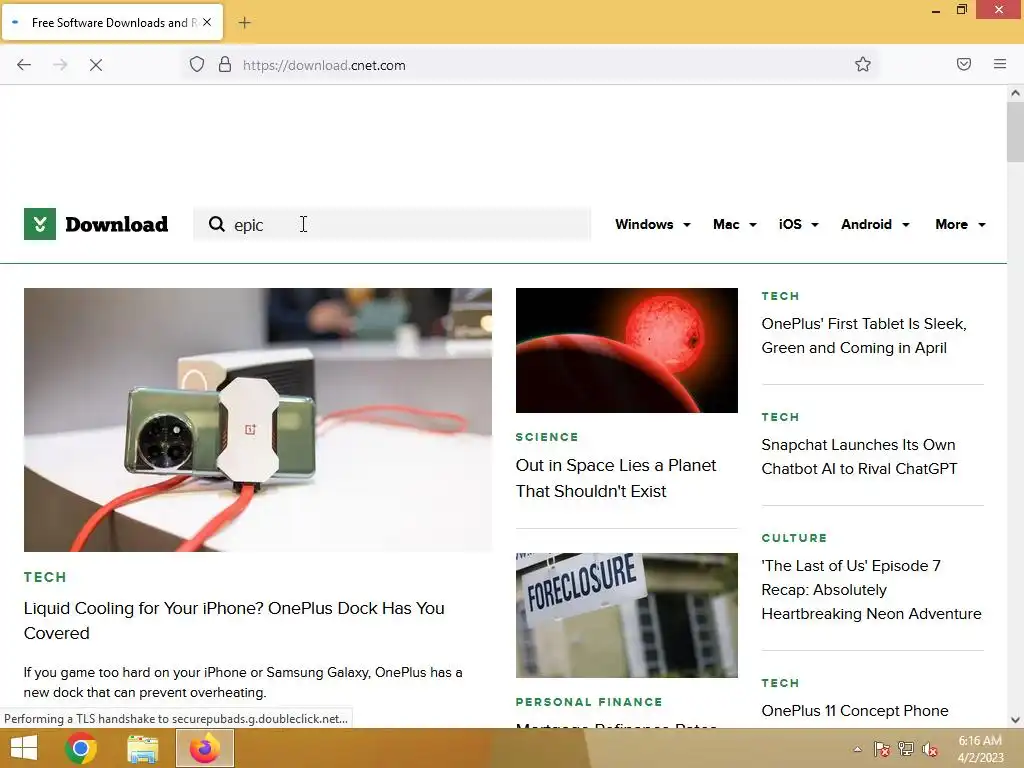Click the muted volume tray icon
This screenshot has height=768, width=1024.
click(x=930, y=749)
